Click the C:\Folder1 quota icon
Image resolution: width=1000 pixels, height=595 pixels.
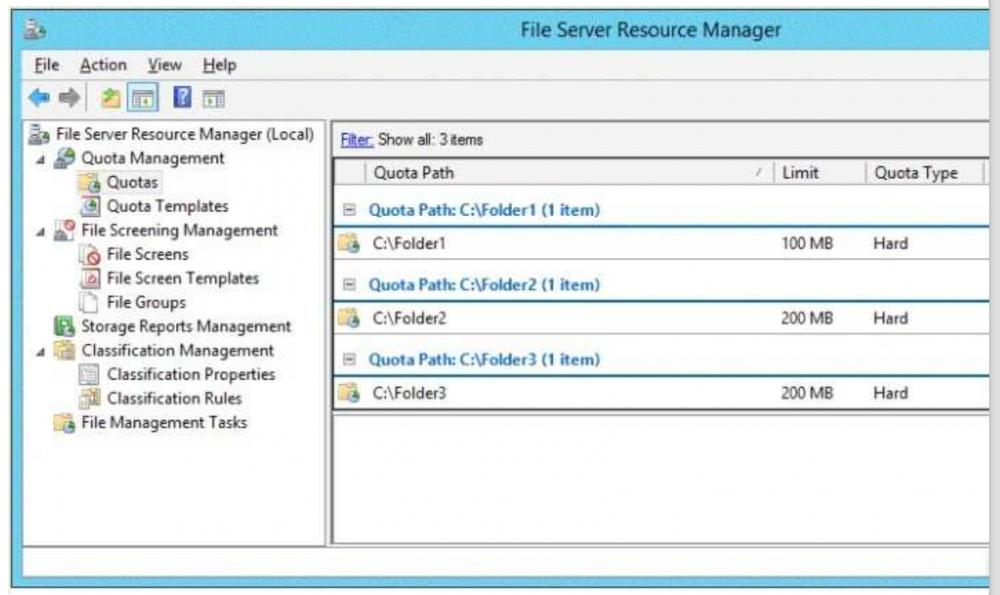[x=348, y=244]
